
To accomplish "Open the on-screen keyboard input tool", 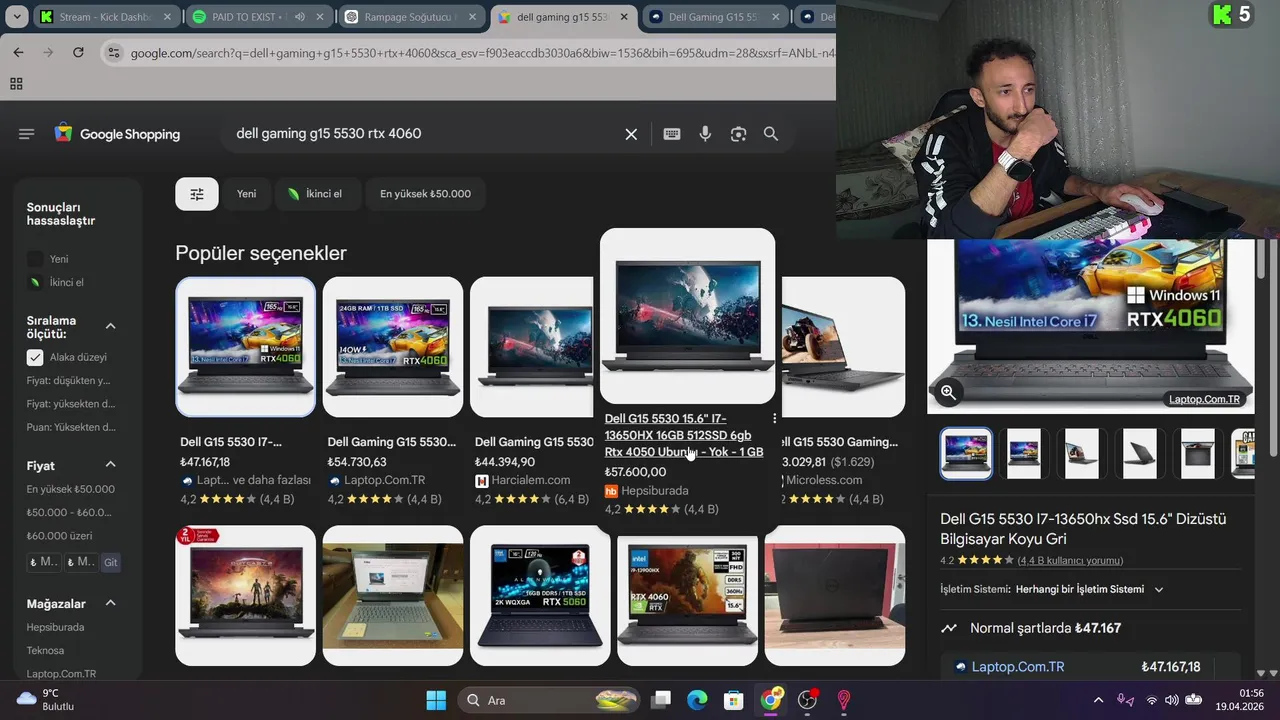I will (x=672, y=134).
